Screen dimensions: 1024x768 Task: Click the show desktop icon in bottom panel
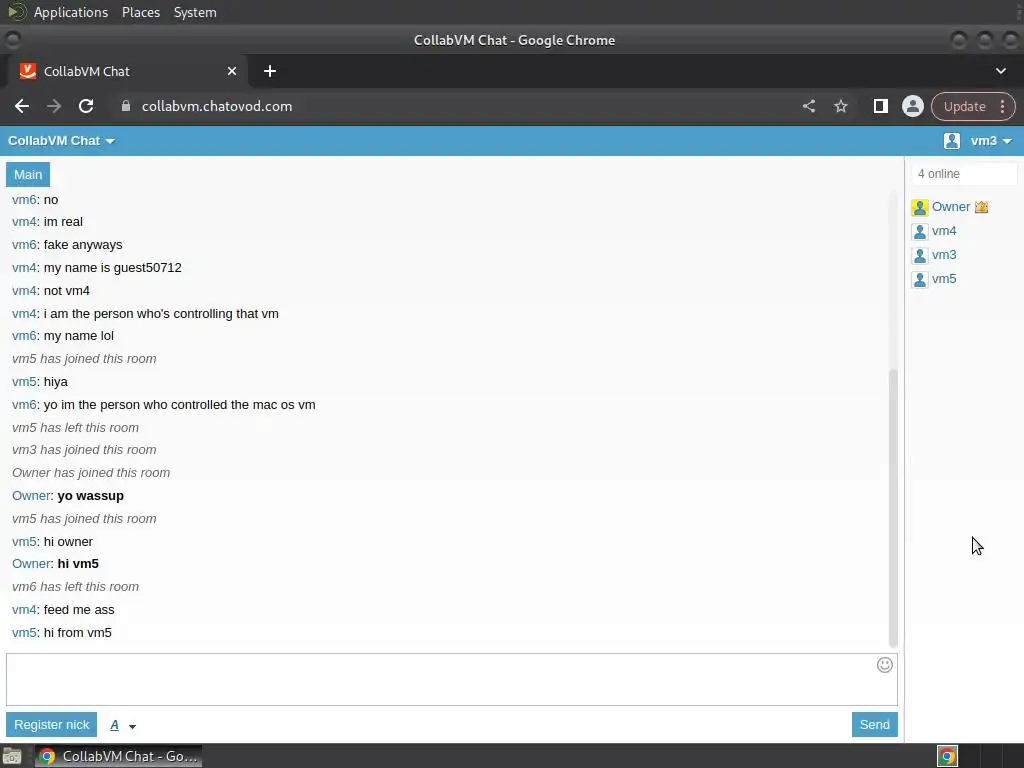(x=12, y=756)
